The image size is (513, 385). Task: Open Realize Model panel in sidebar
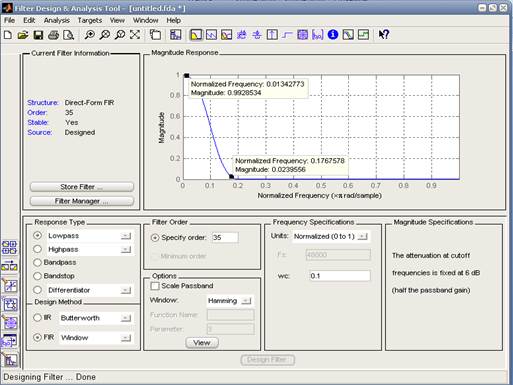coord(9,304)
